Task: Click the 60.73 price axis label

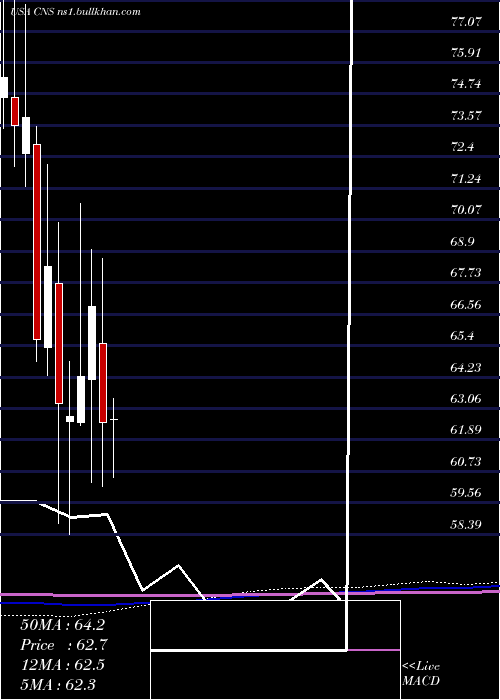Action: click(x=467, y=462)
